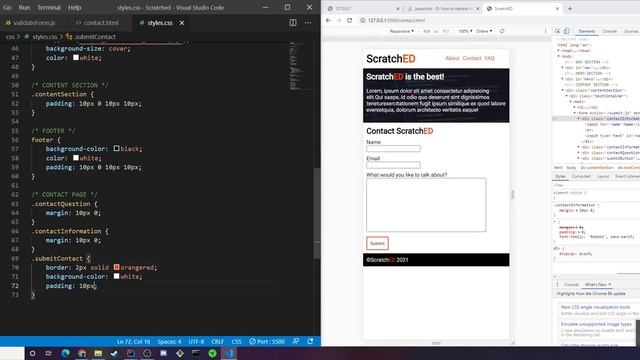Open Chrome from the Windows taskbar
The width and height of the screenshot is (640, 360).
click(x=82, y=353)
